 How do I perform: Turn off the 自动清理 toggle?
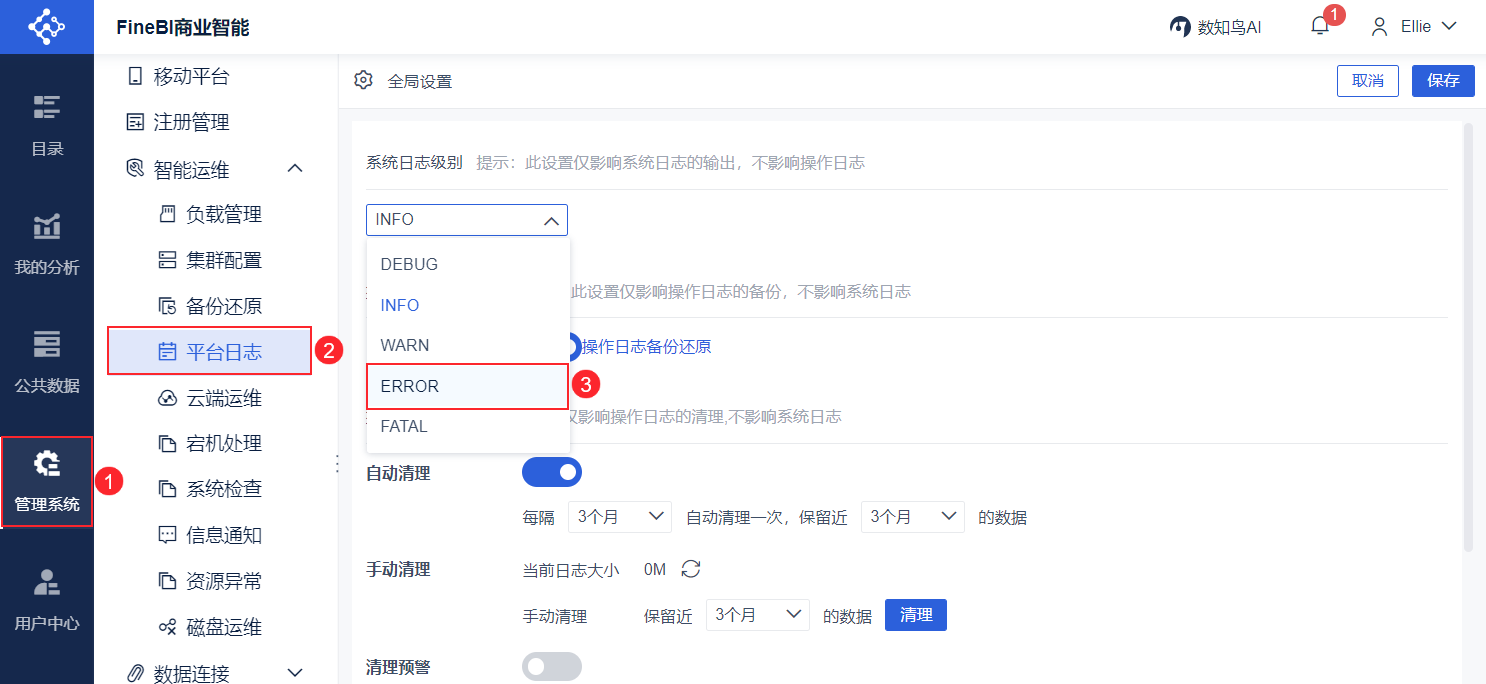pyautogui.click(x=552, y=473)
